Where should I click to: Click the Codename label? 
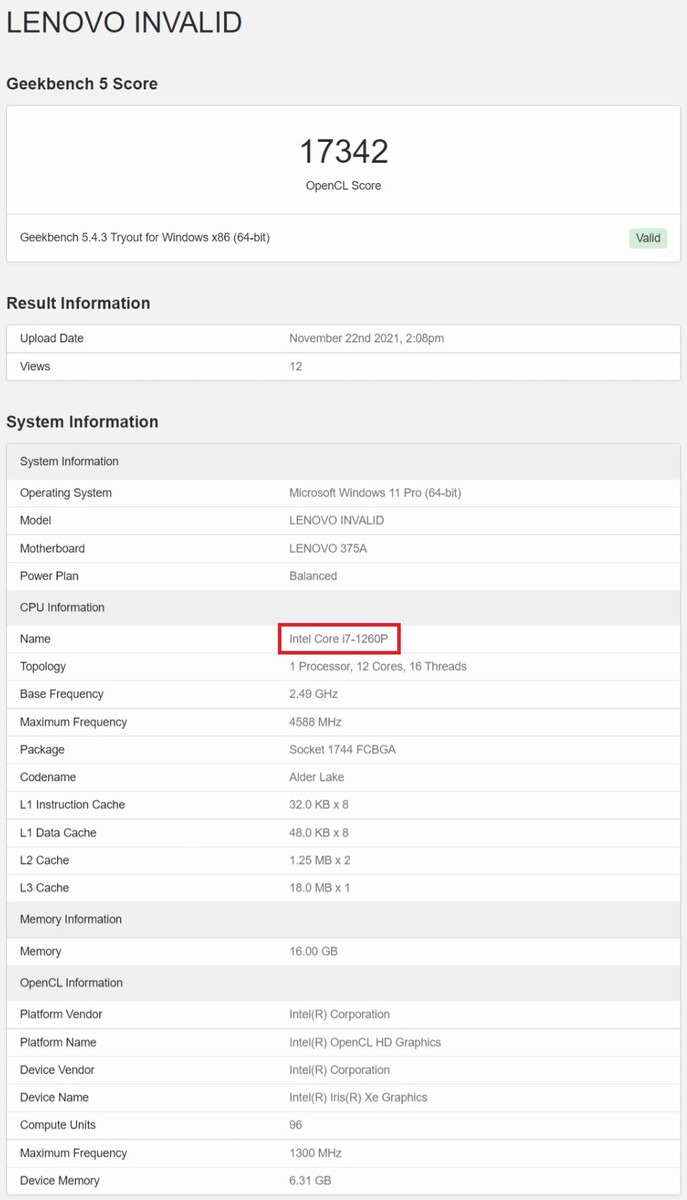click(48, 777)
